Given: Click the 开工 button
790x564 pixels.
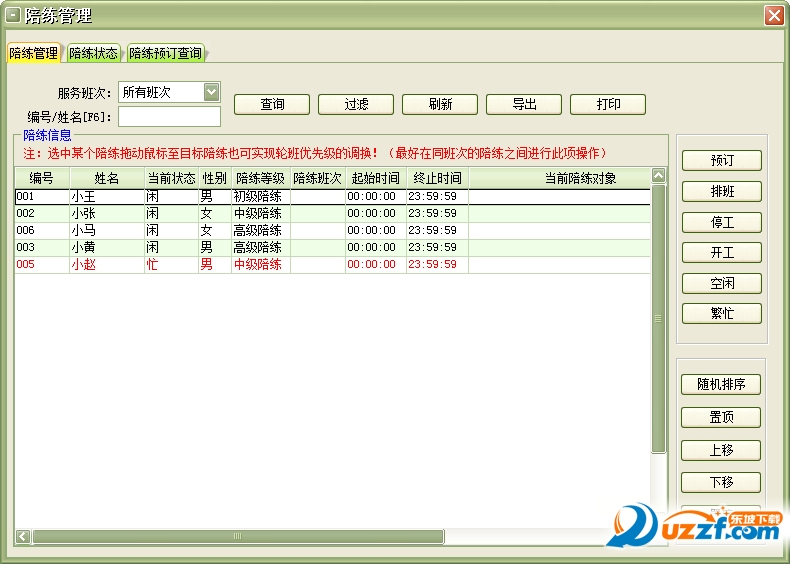Looking at the screenshot, I should tap(722, 253).
